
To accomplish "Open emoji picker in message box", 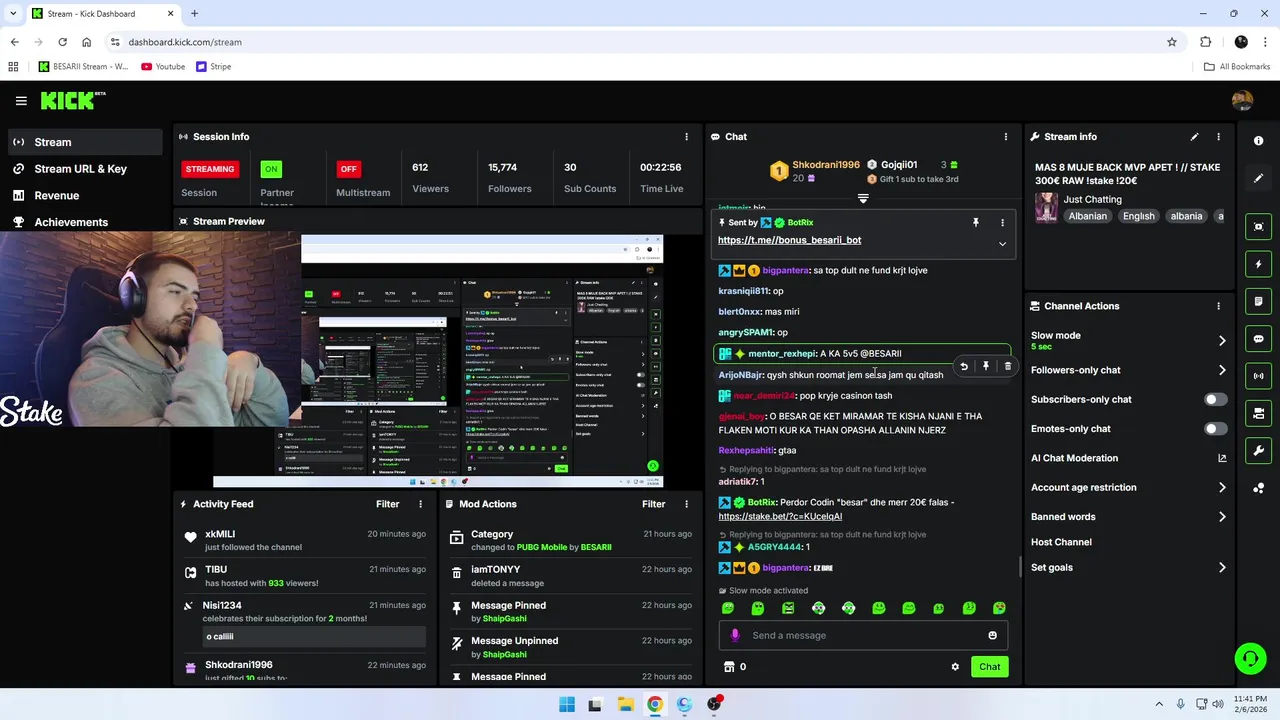I will (992, 635).
